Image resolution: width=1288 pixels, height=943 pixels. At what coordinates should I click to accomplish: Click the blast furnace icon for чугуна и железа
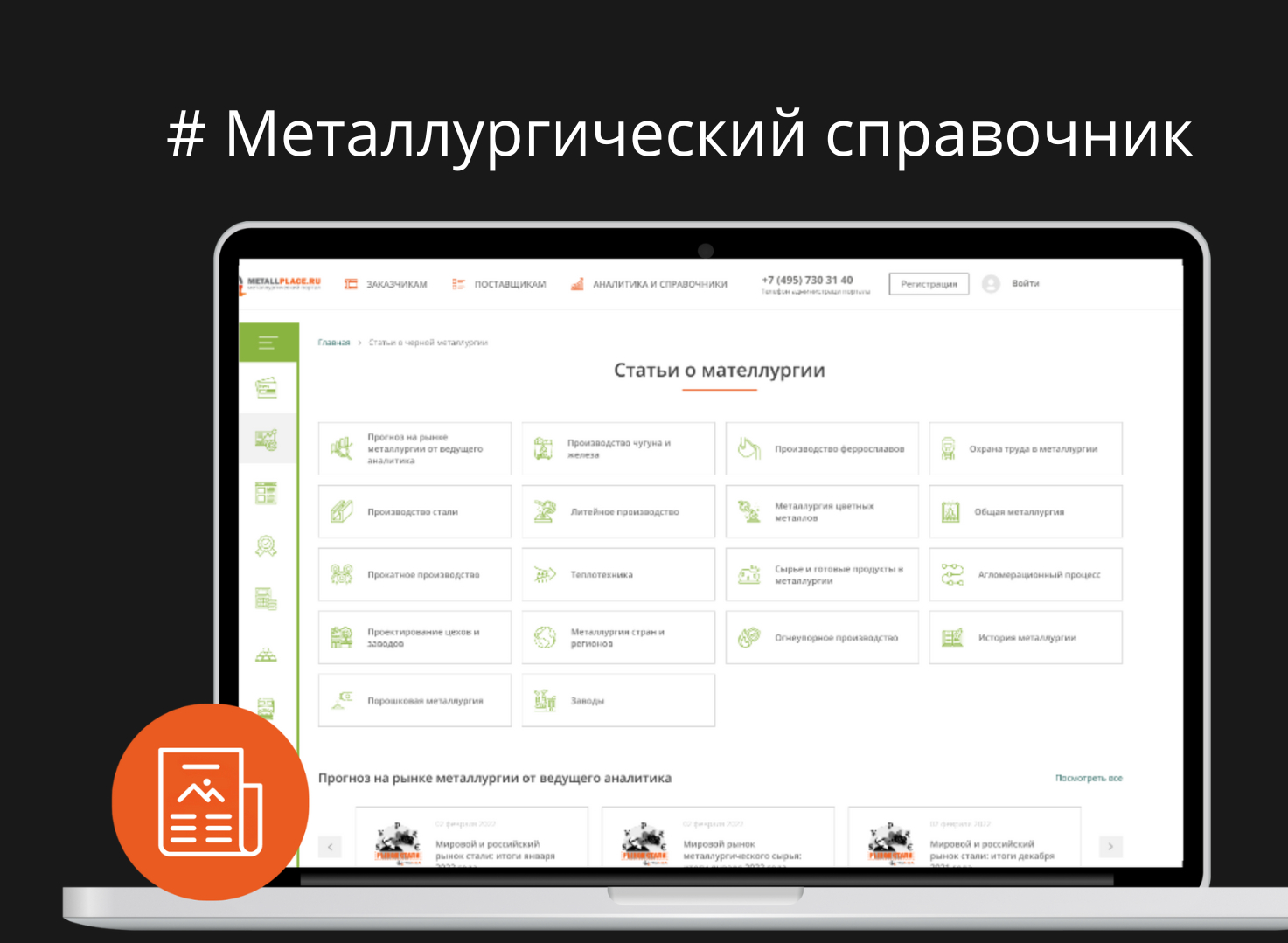[x=544, y=449]
